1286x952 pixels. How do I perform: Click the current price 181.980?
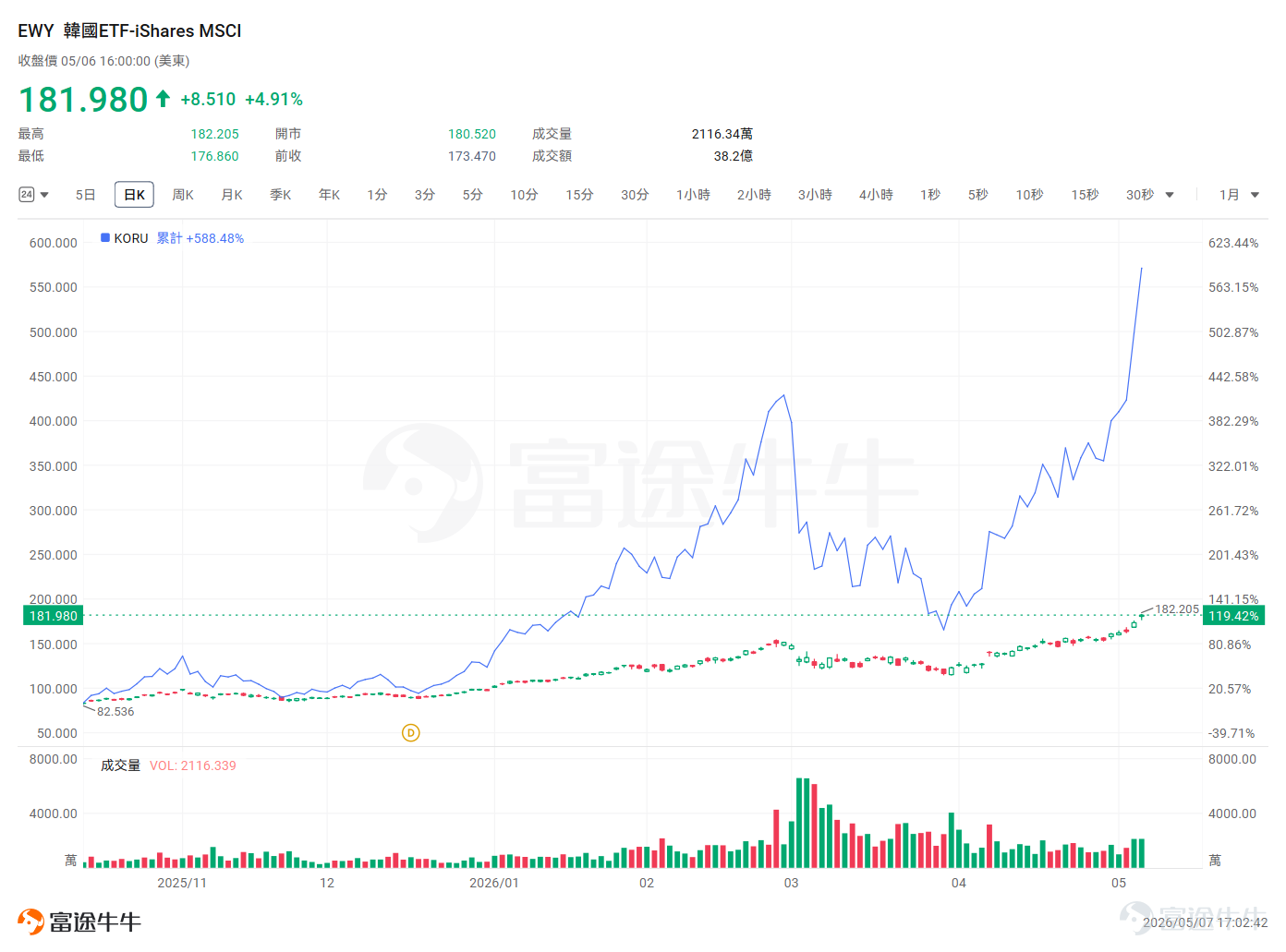(x=83, y=99)
